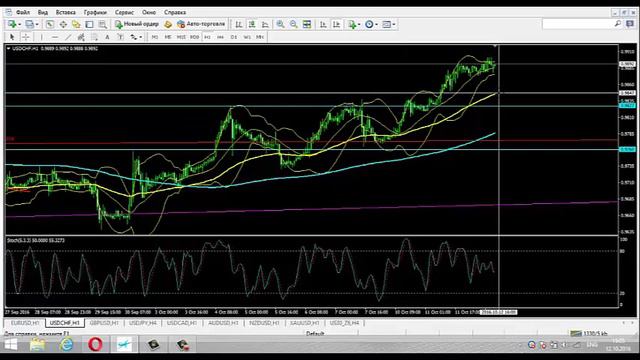This screenshot has height=360, width=640.
Task: Open the periods clock icon
Action: pos(369,24)
